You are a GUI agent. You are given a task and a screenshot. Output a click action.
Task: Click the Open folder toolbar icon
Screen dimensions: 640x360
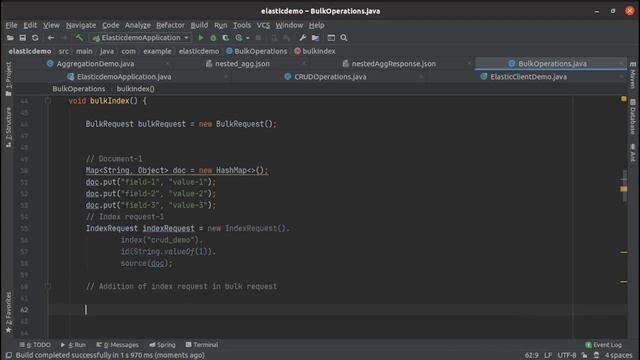click(10, 38)
